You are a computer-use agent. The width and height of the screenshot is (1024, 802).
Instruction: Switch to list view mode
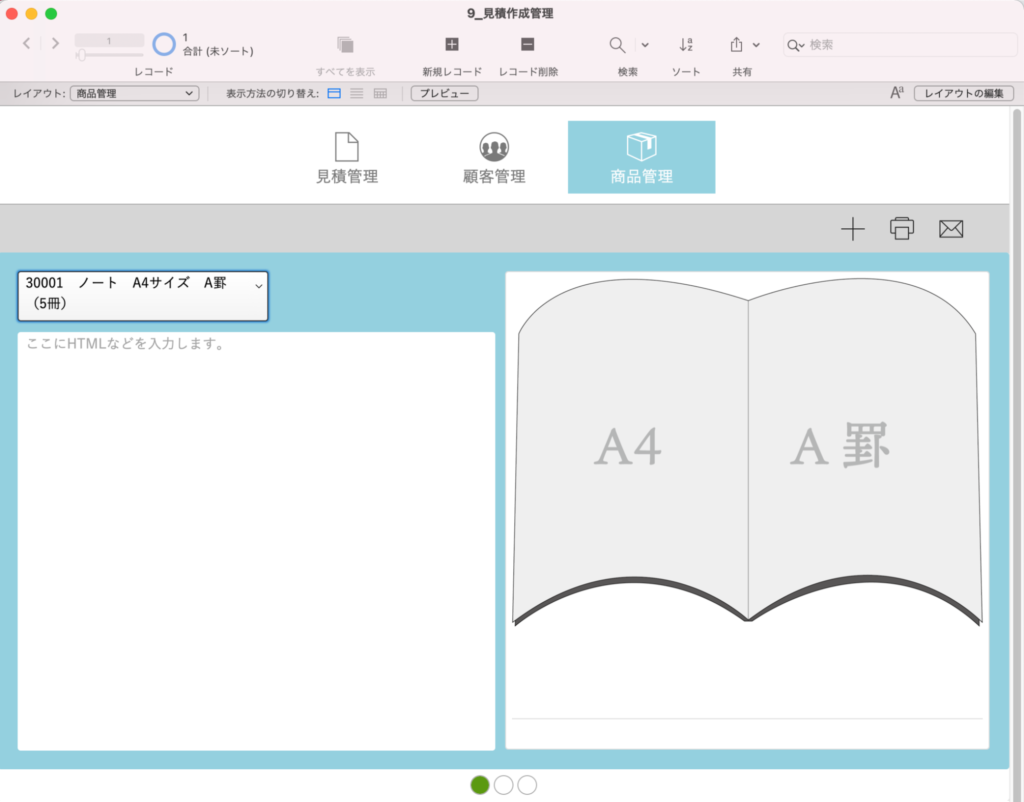point(356,93)
